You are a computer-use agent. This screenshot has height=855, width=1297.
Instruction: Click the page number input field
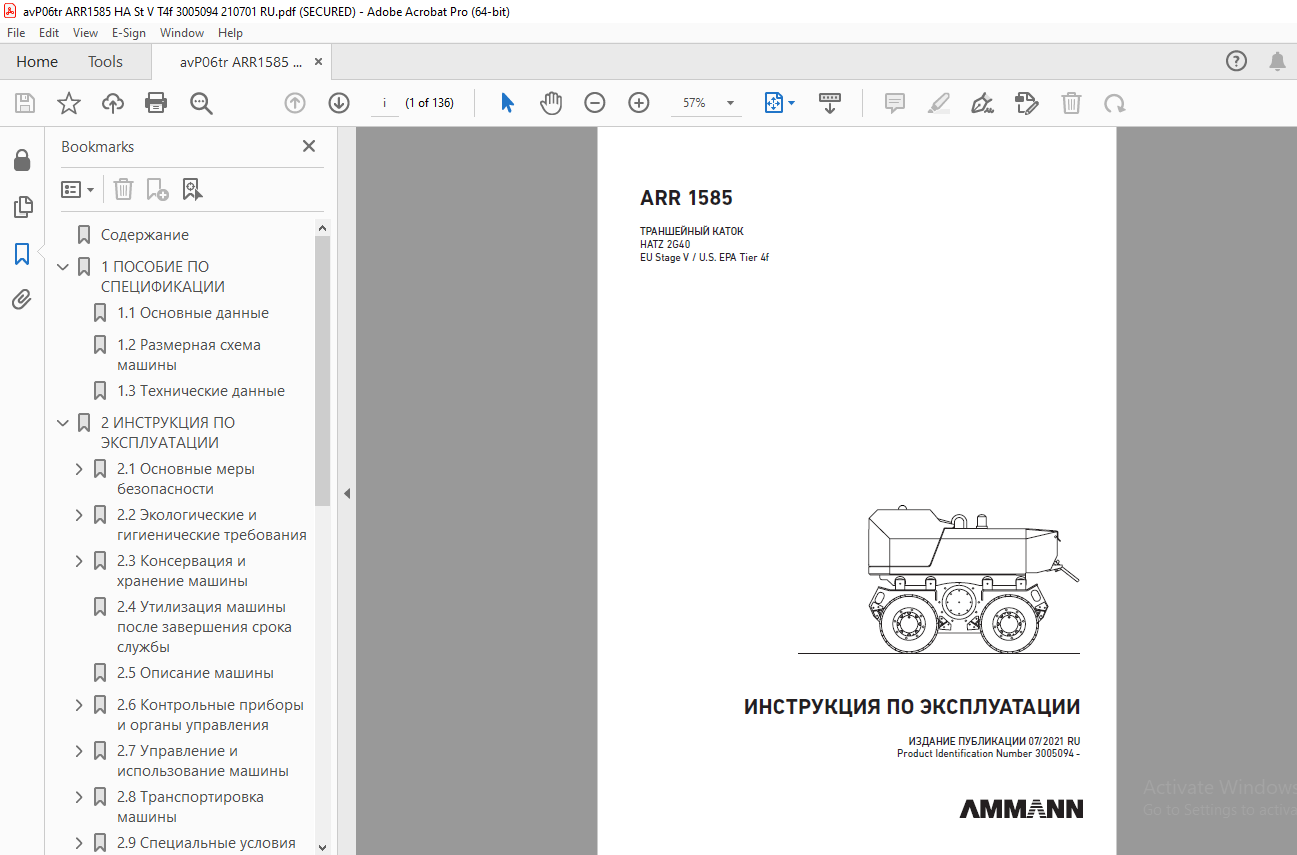[384, 103]
